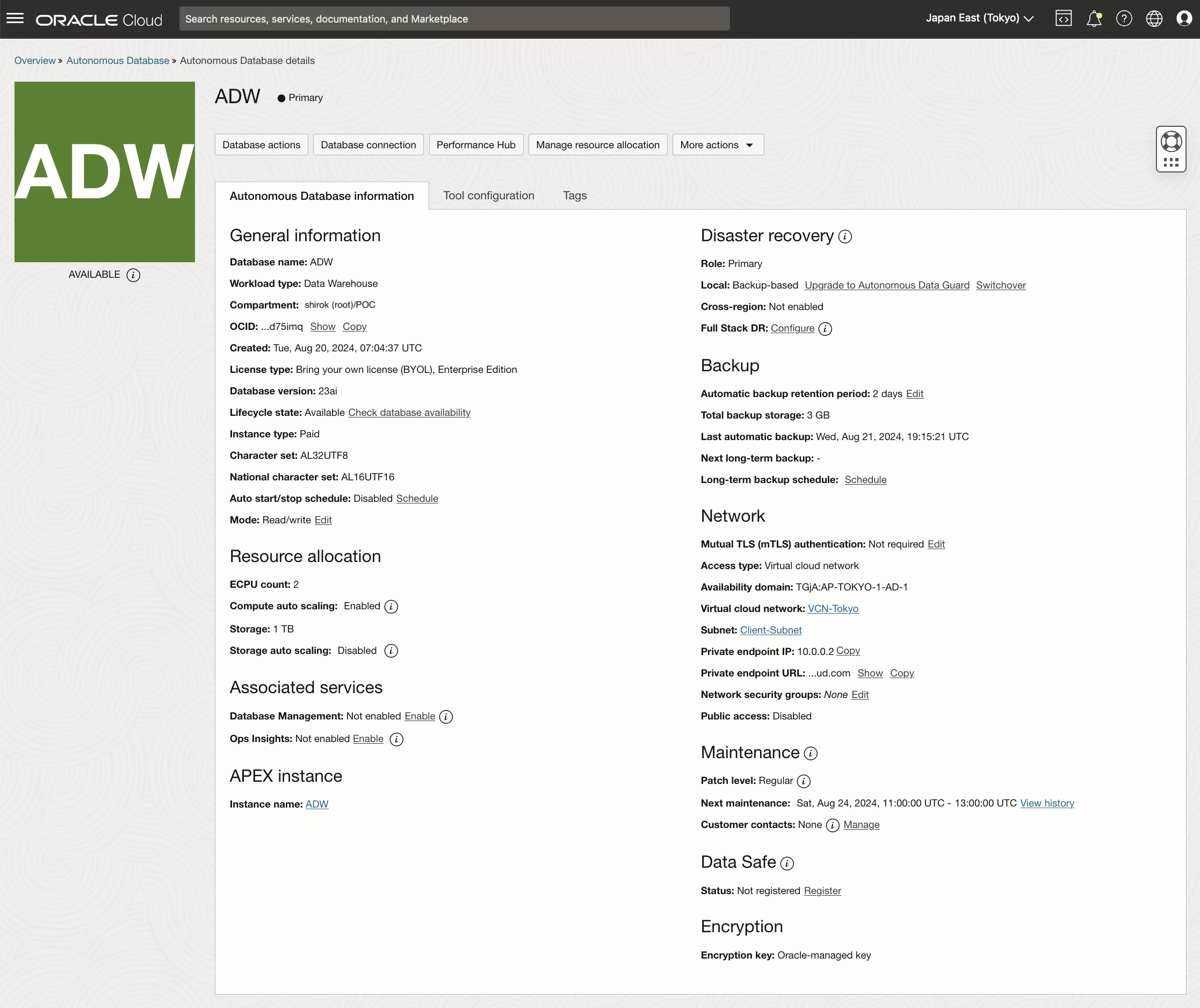Click the help question mark icon
Viewport: 1200px width, 1008px height.
point(1124,18)
